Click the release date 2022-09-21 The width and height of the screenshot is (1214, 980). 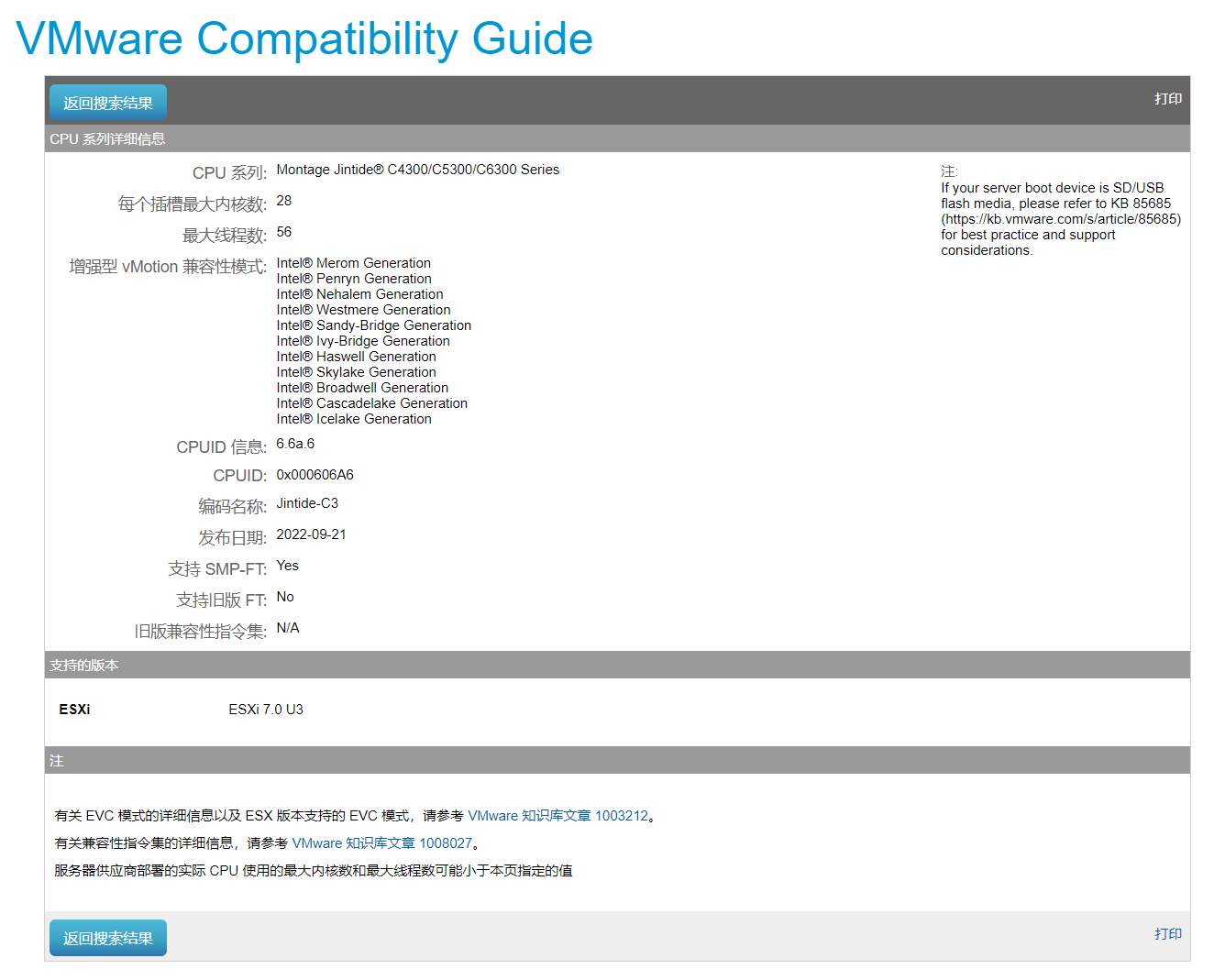pyautogui.click(x=311, y=534)
